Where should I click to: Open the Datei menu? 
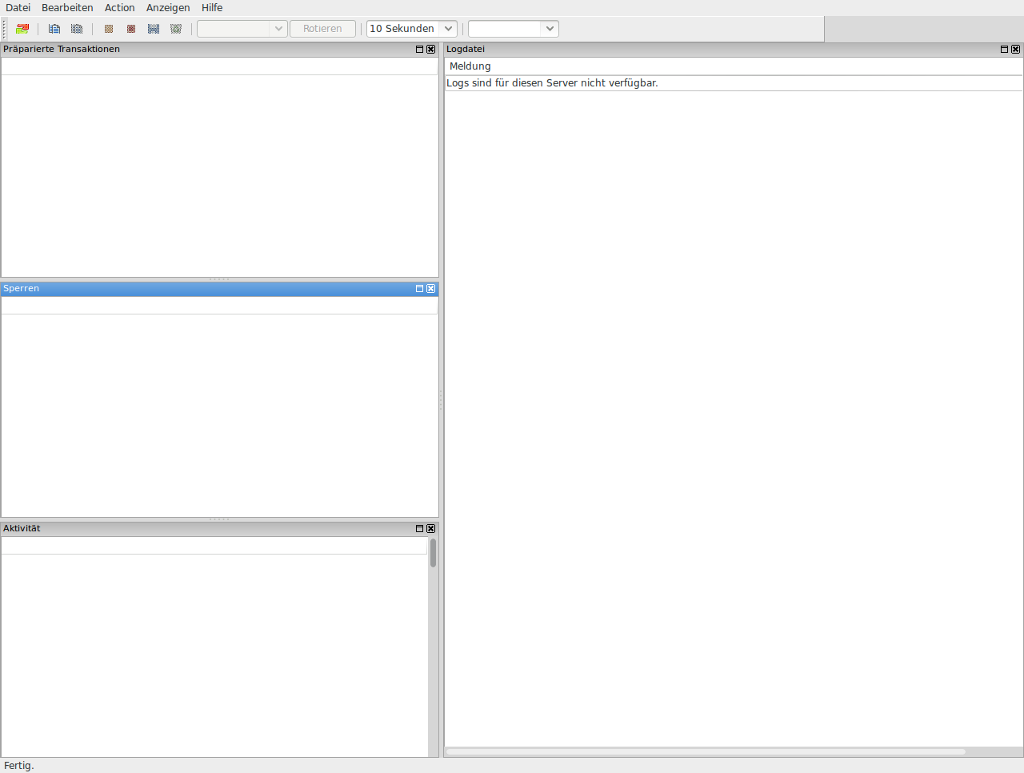point(18,7)
